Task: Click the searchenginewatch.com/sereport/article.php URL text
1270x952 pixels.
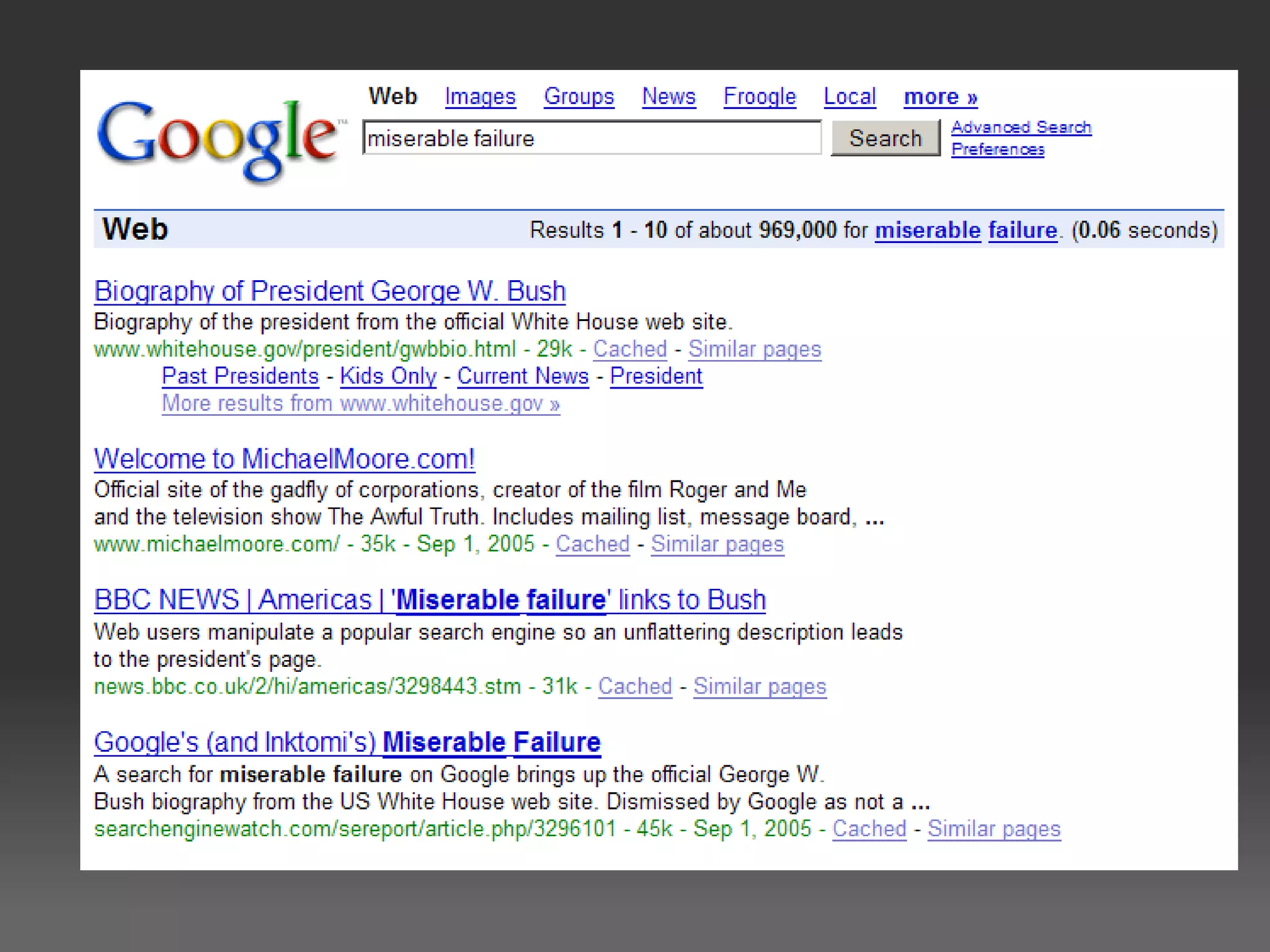Action: pyautogui.click(x=355, y=829)
